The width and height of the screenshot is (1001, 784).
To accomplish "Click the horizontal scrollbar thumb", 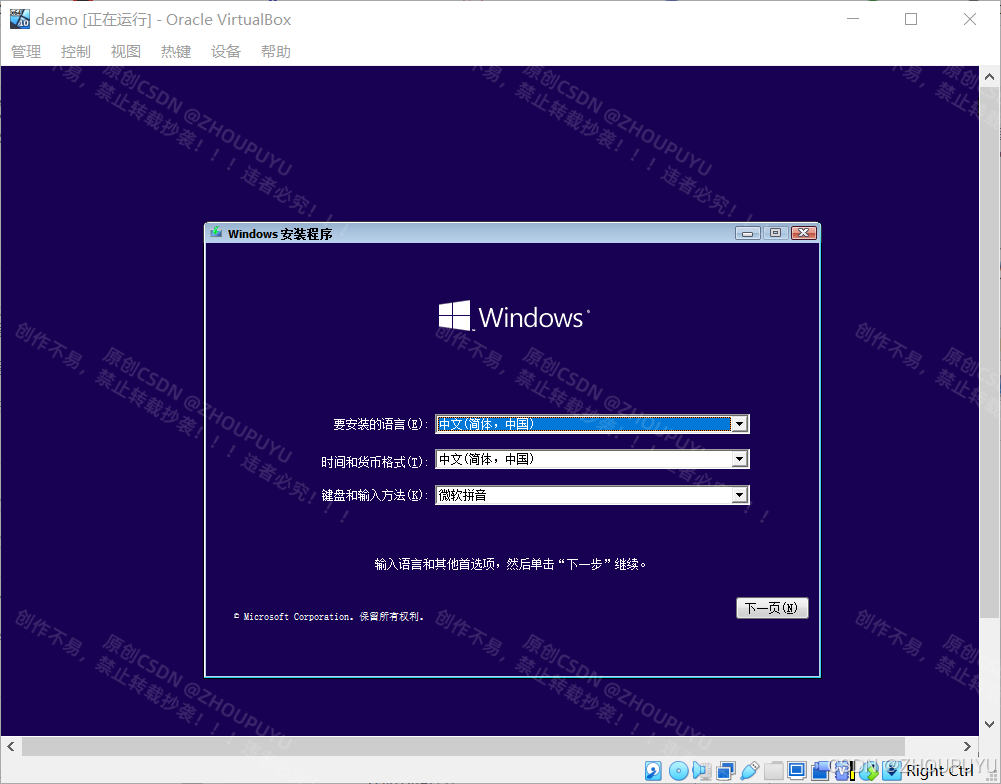I will [463, 746].
